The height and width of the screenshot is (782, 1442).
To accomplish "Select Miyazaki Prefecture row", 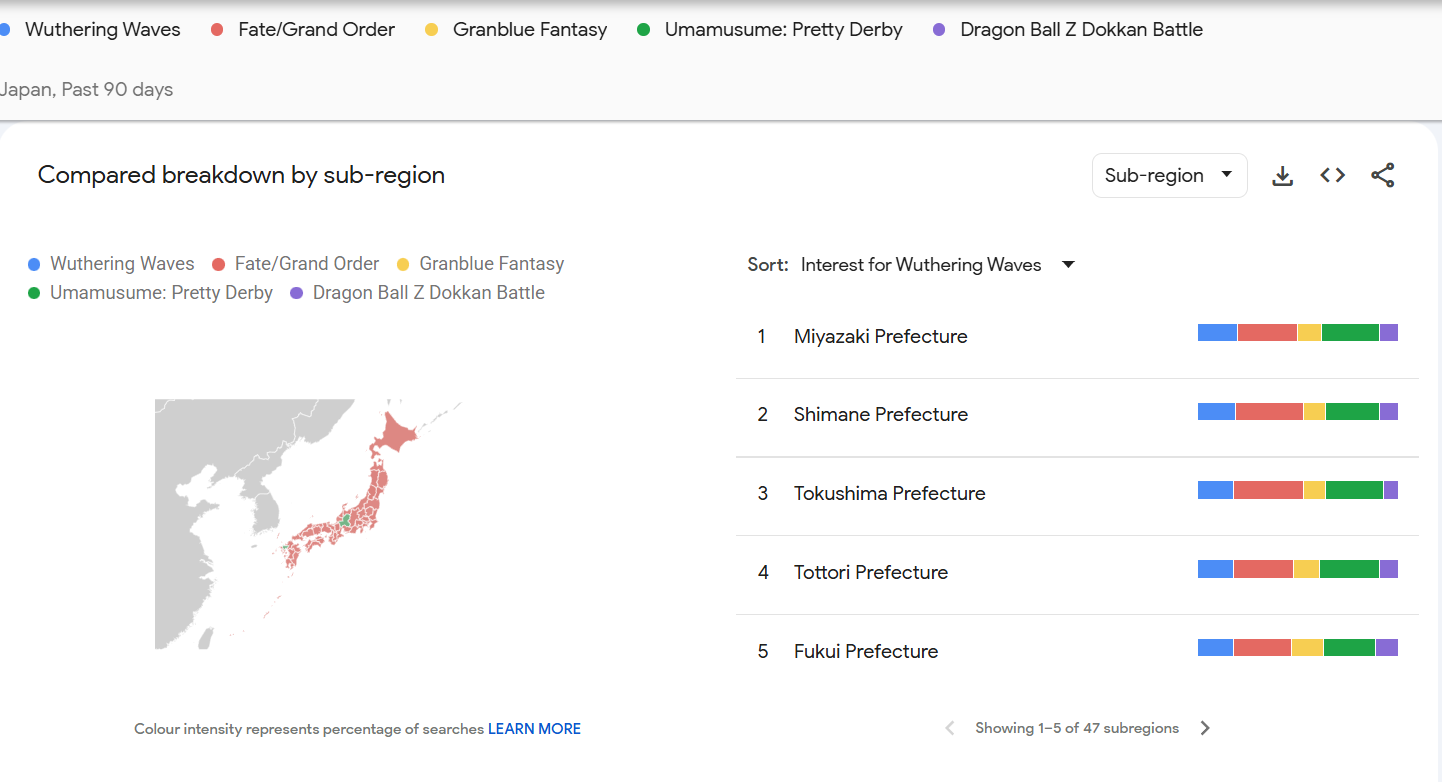I will click(x=880, y=337).
